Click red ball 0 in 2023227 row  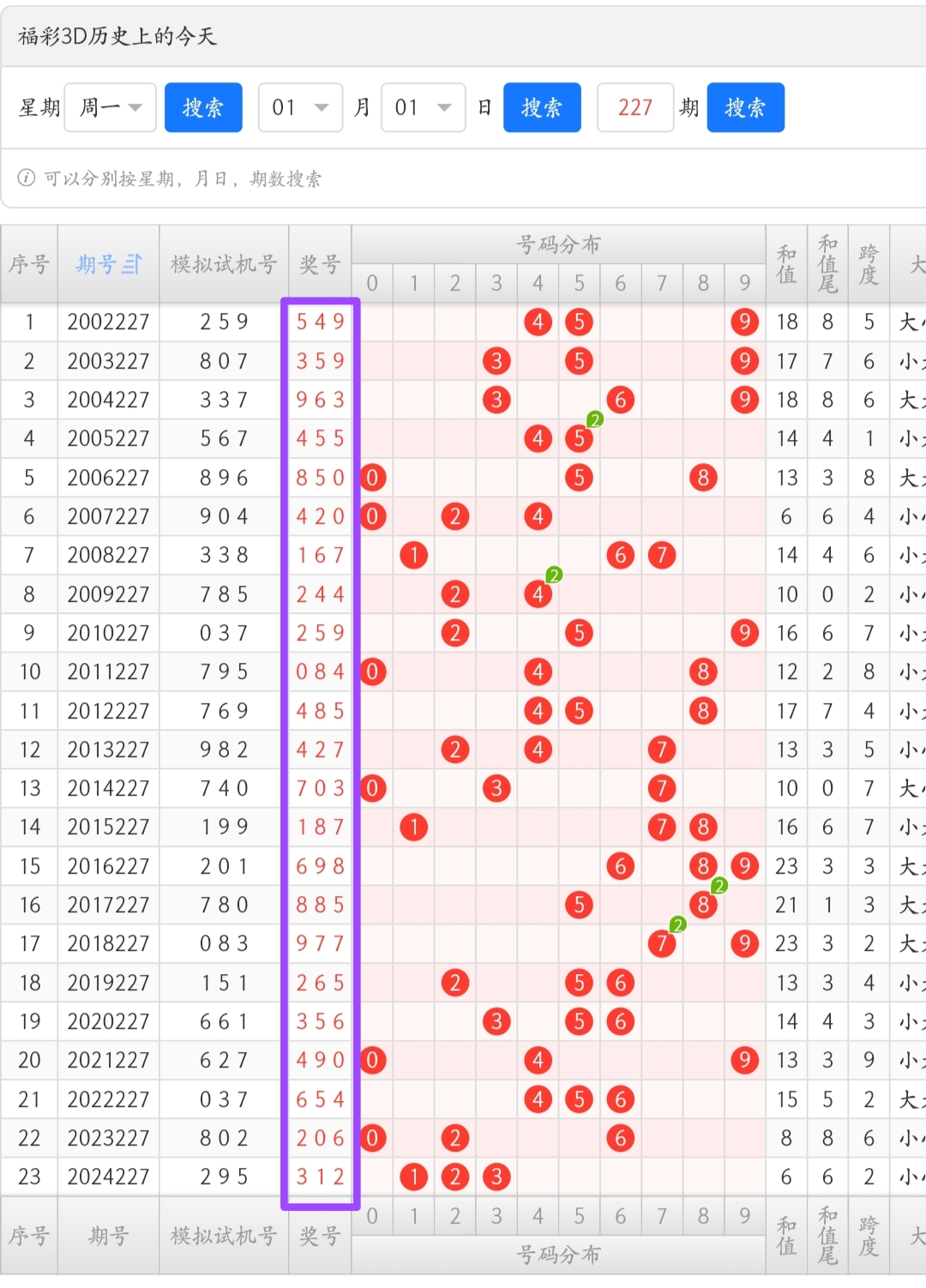[372, 1138]
